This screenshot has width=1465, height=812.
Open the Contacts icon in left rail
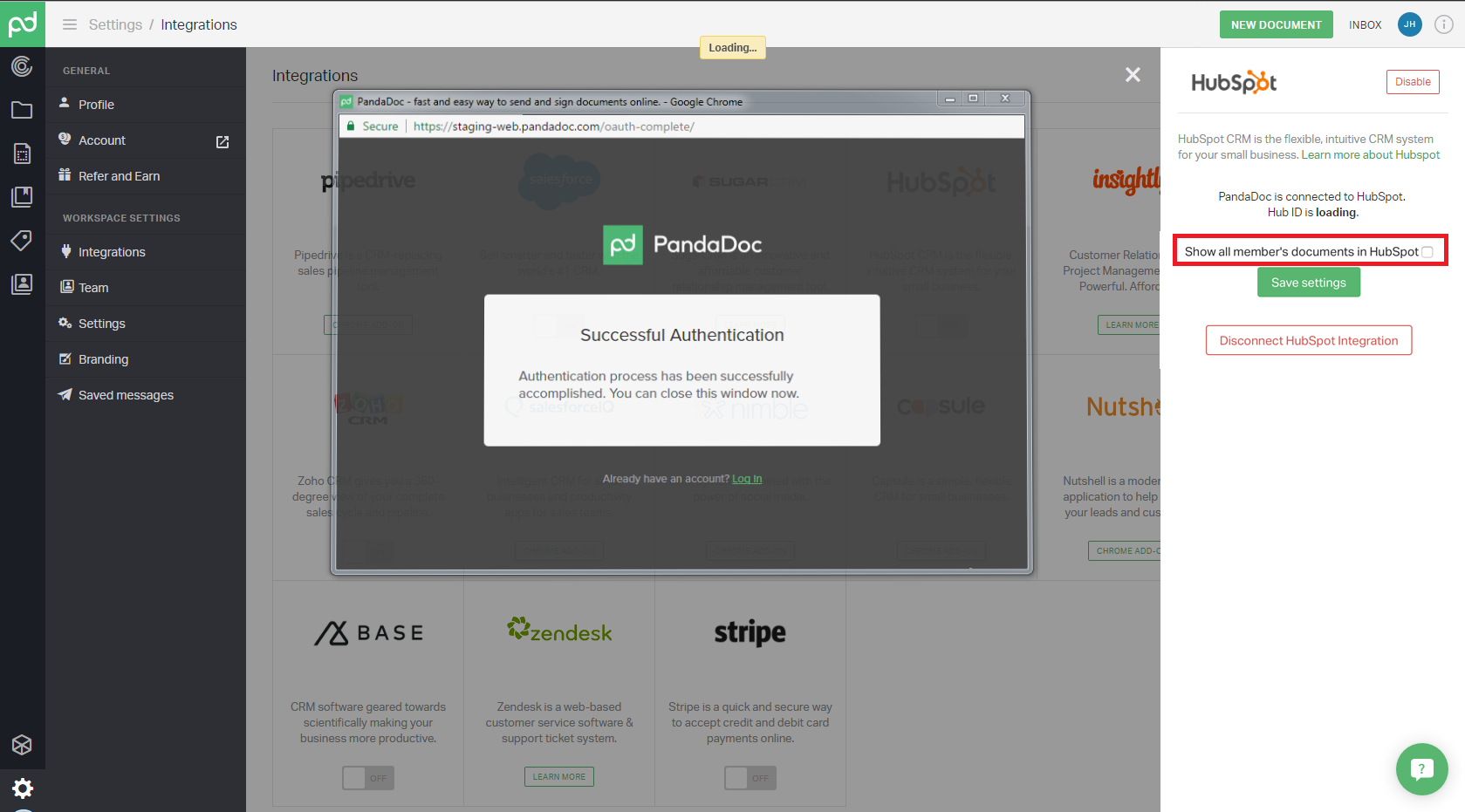click(22, 283)
